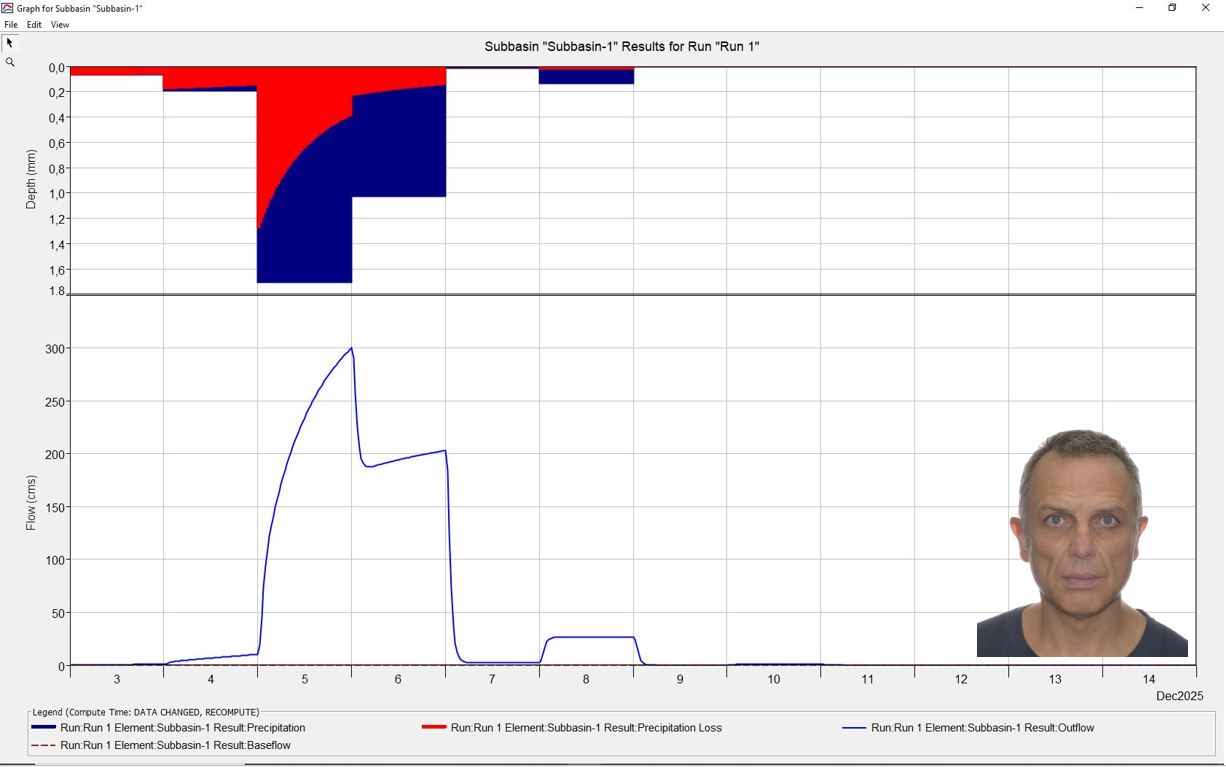Restore down the graph window

click(1172, 8)
